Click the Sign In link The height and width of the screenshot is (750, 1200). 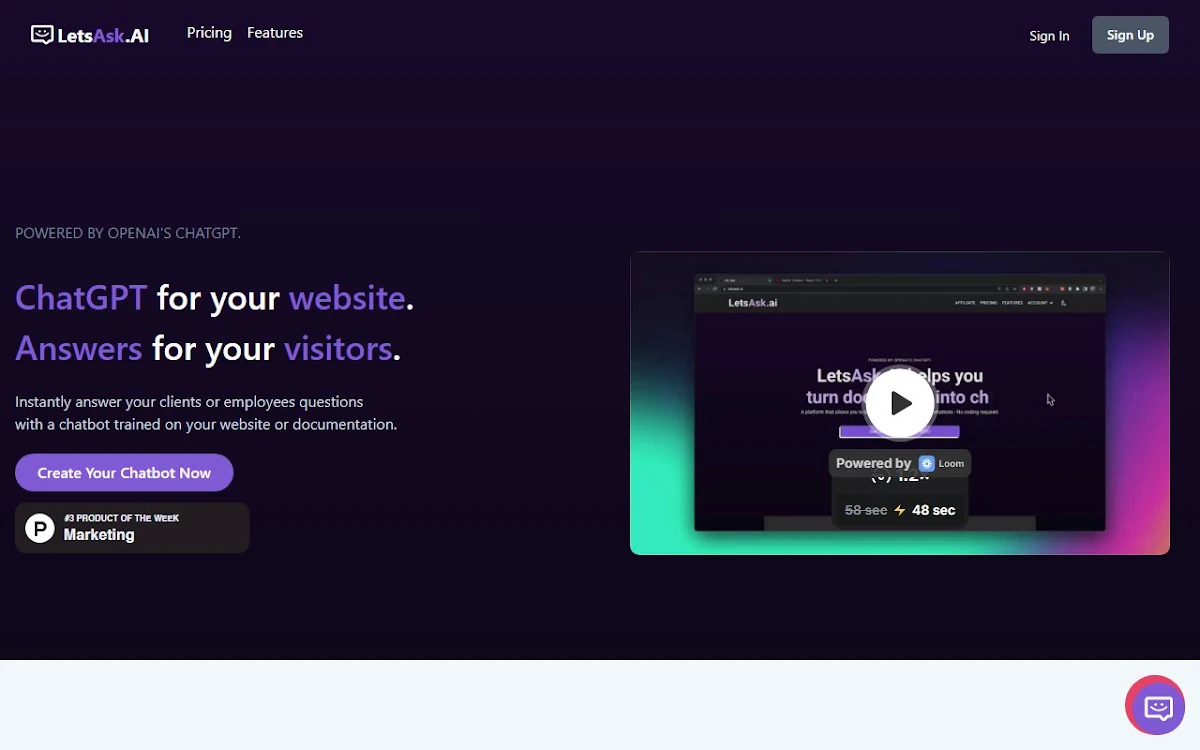click(x=1049, y=35)
